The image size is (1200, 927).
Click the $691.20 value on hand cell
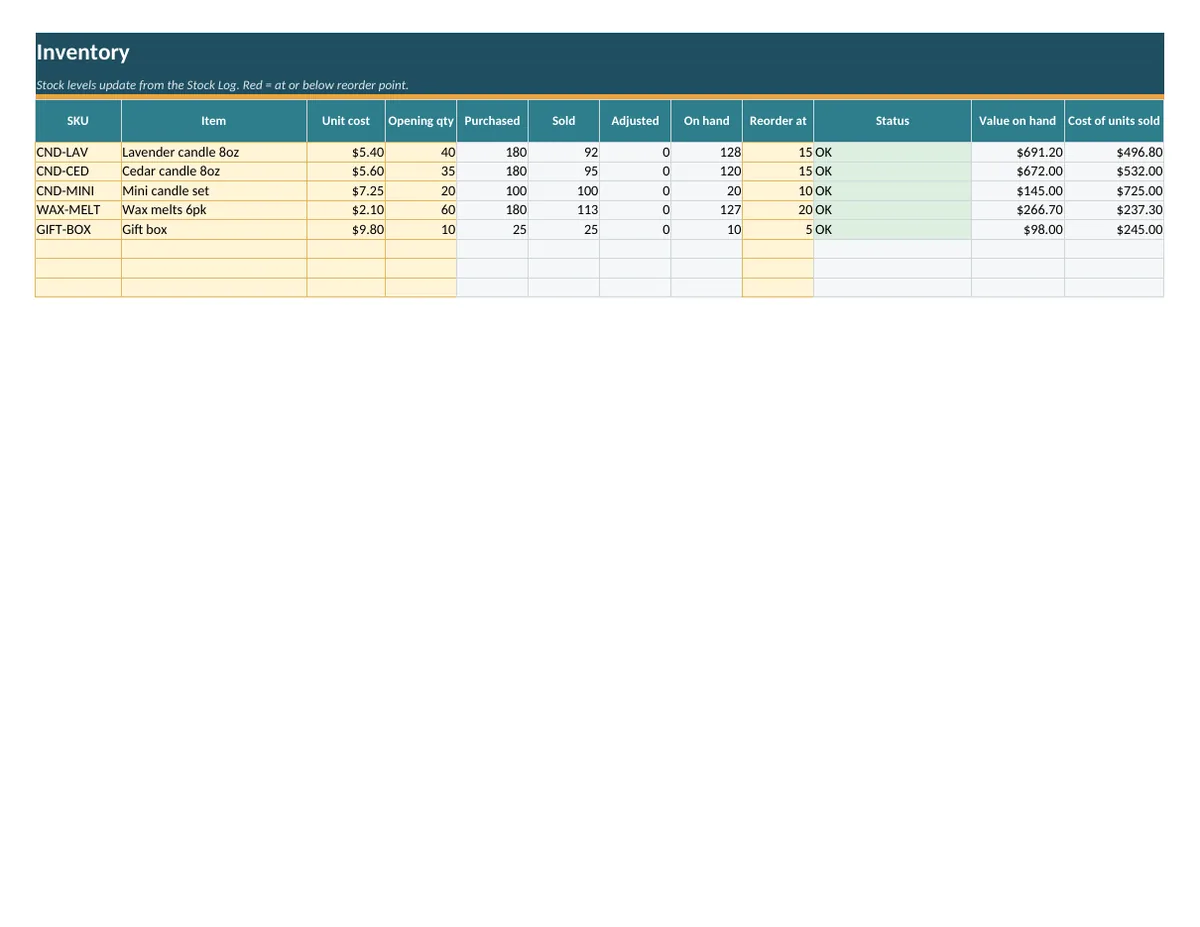pos(1018,152)
